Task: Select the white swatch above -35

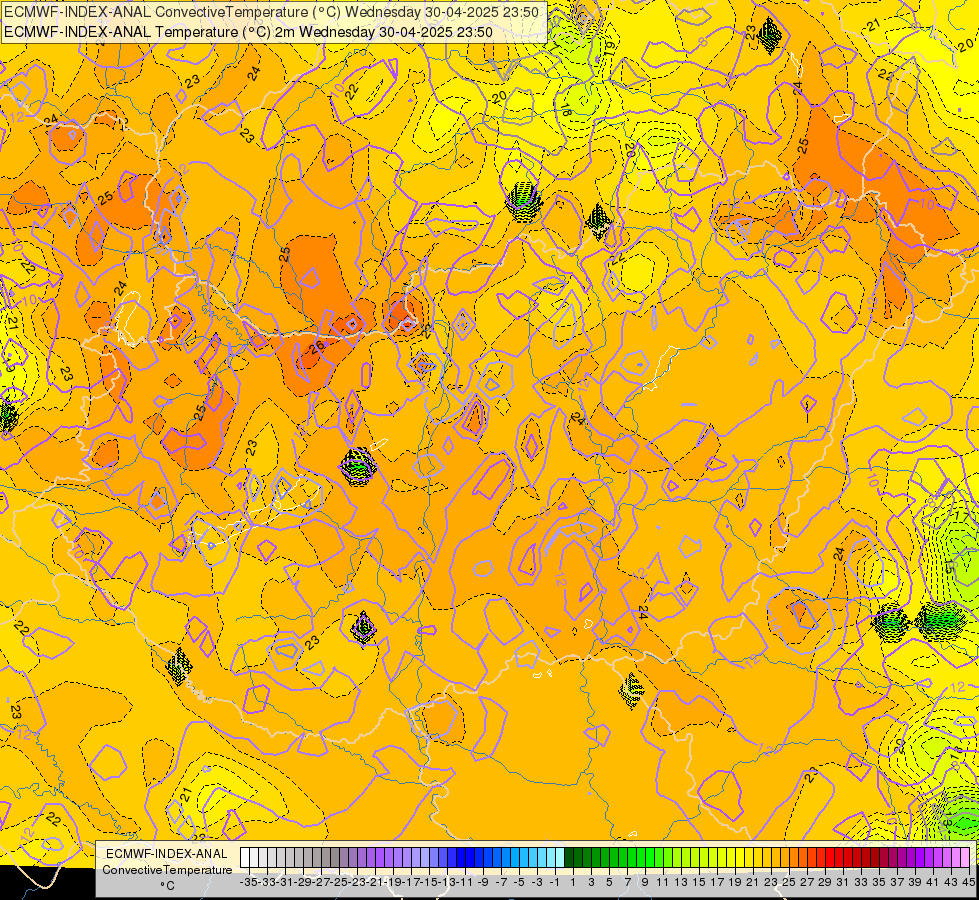Action: (x=245, y=858)
